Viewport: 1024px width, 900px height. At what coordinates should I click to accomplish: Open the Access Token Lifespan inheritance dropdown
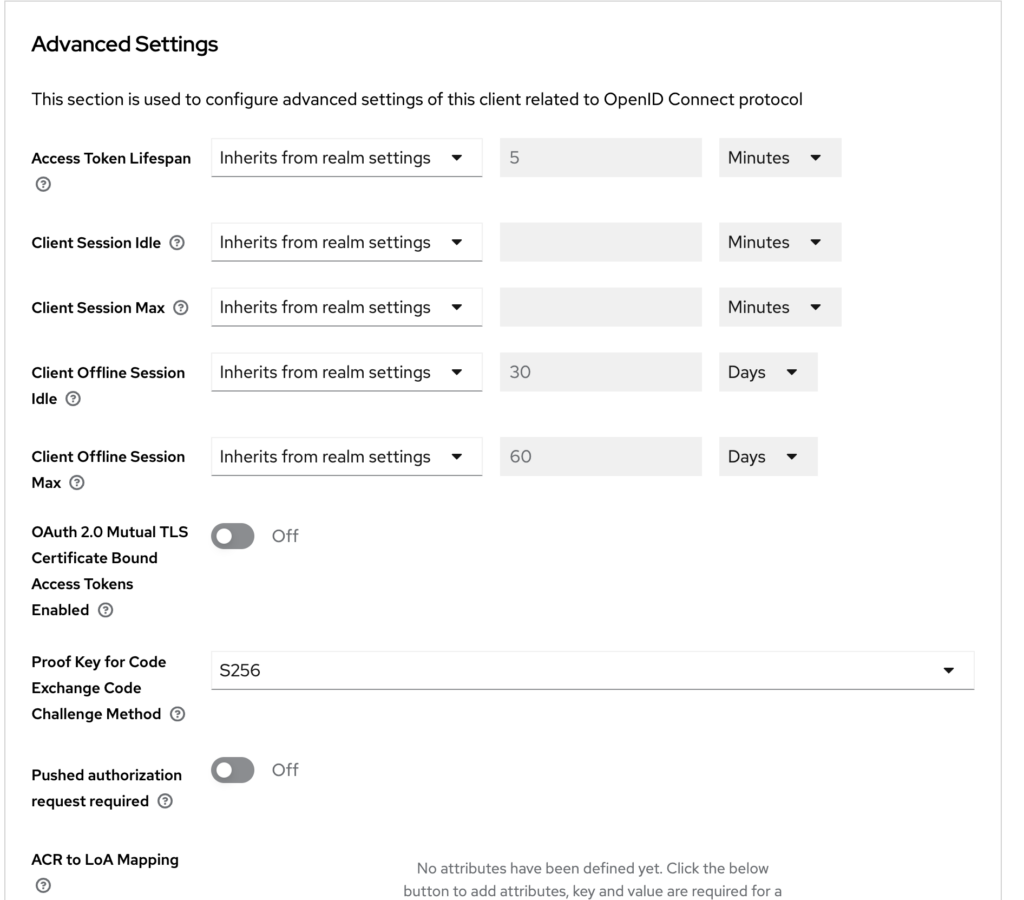pyautogui.click(x=345, y=157)
